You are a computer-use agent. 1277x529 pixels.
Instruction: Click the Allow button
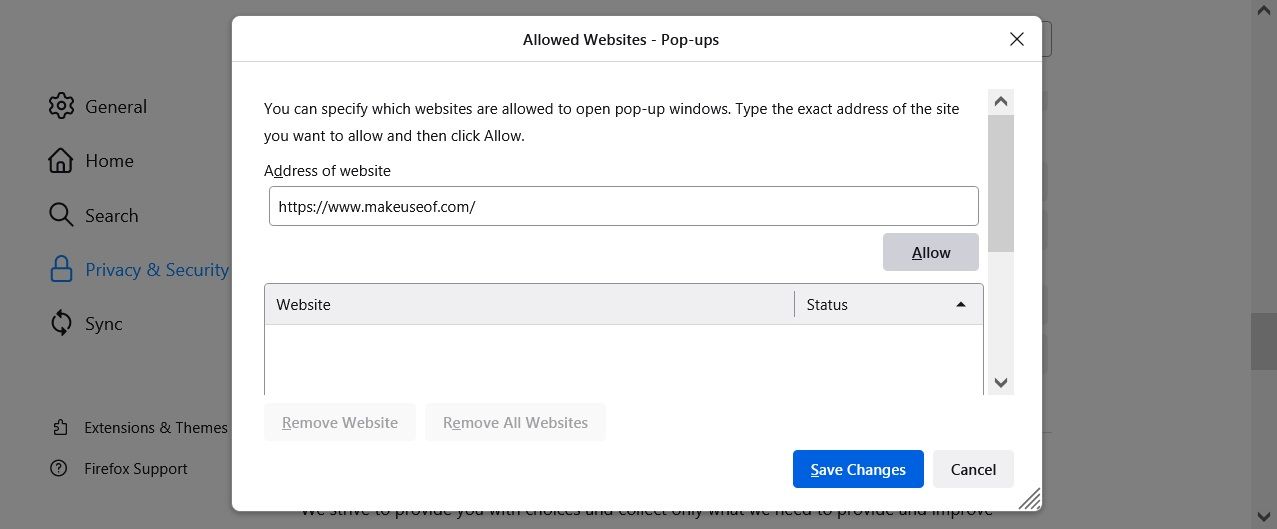click(x=930, y=252)
